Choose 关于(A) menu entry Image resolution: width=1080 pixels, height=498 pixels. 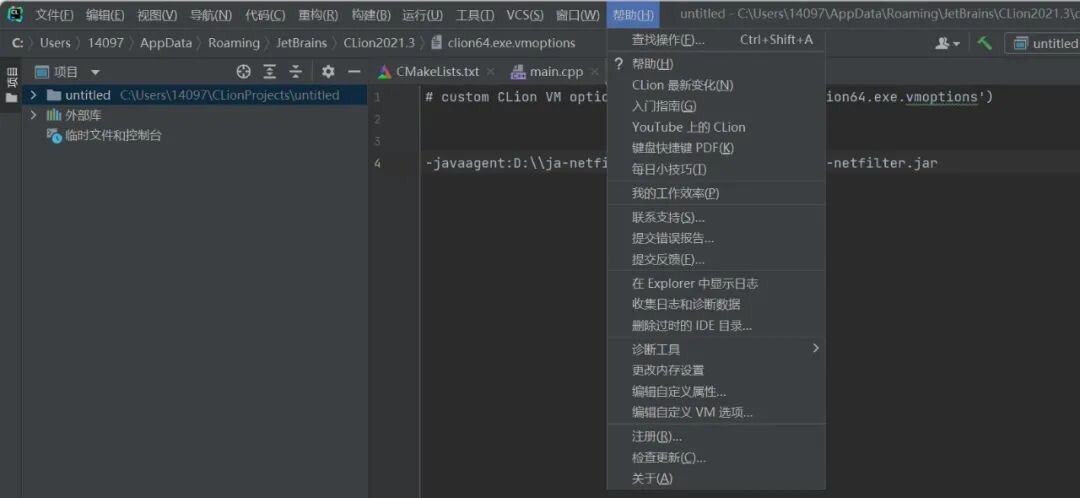(716, 479)
